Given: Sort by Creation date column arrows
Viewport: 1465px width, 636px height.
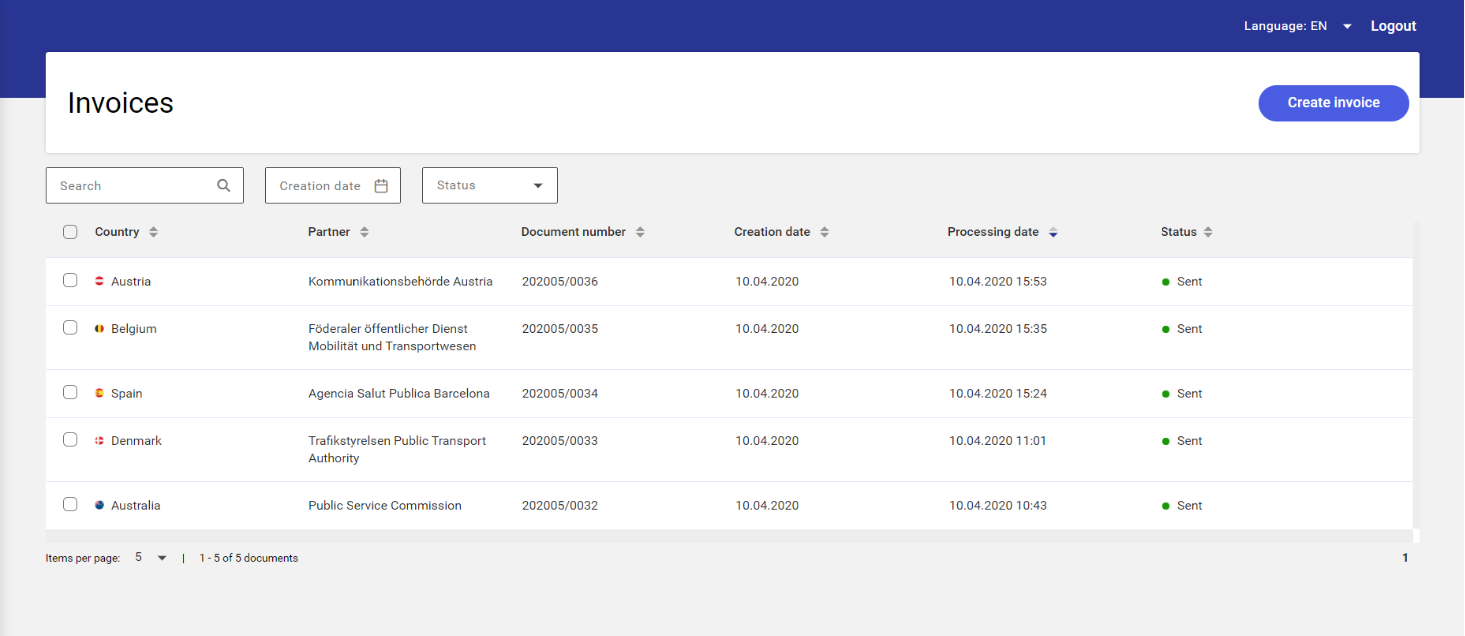Looking at the screenshot, I should [824, 232].
